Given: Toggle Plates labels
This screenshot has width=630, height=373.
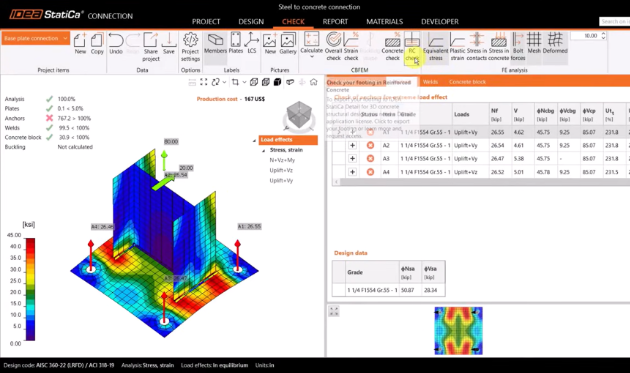Looking at the screenshot, I should click(x=235, y=43).
